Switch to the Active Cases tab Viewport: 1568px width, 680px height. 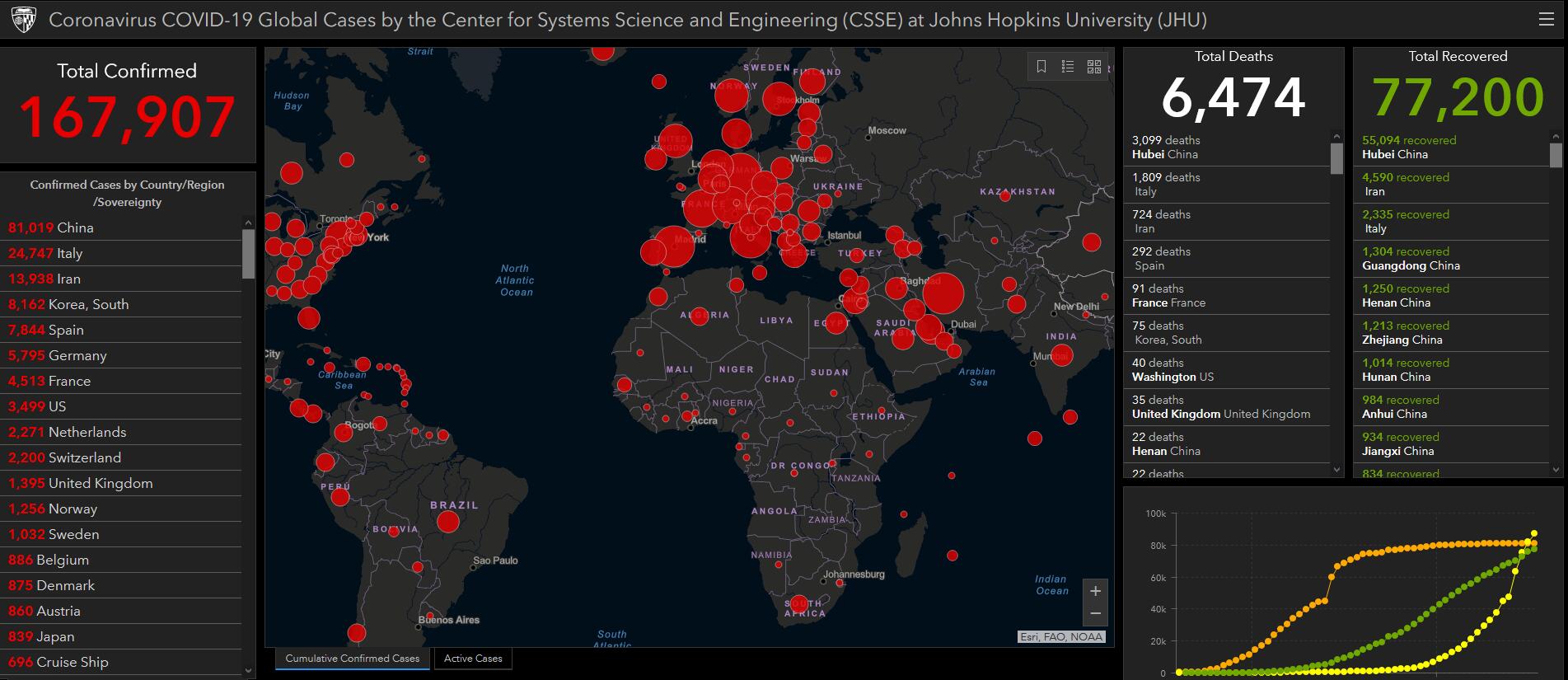(x=473, y=659)
